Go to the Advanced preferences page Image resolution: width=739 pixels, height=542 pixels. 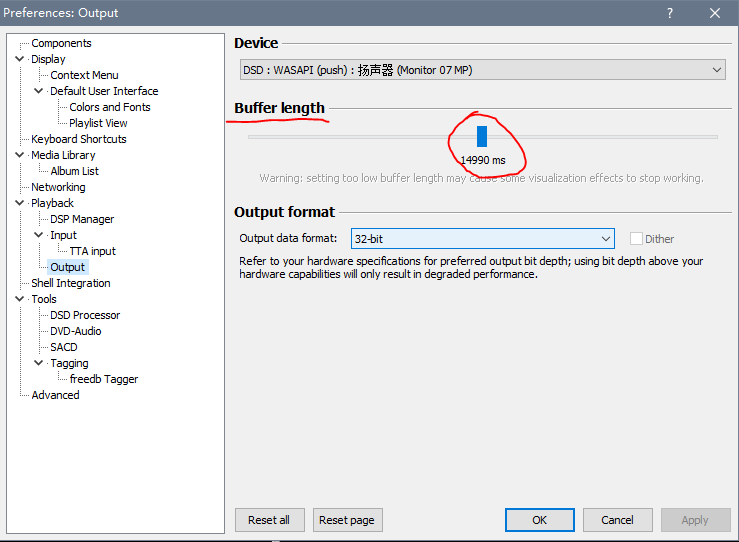55,395
